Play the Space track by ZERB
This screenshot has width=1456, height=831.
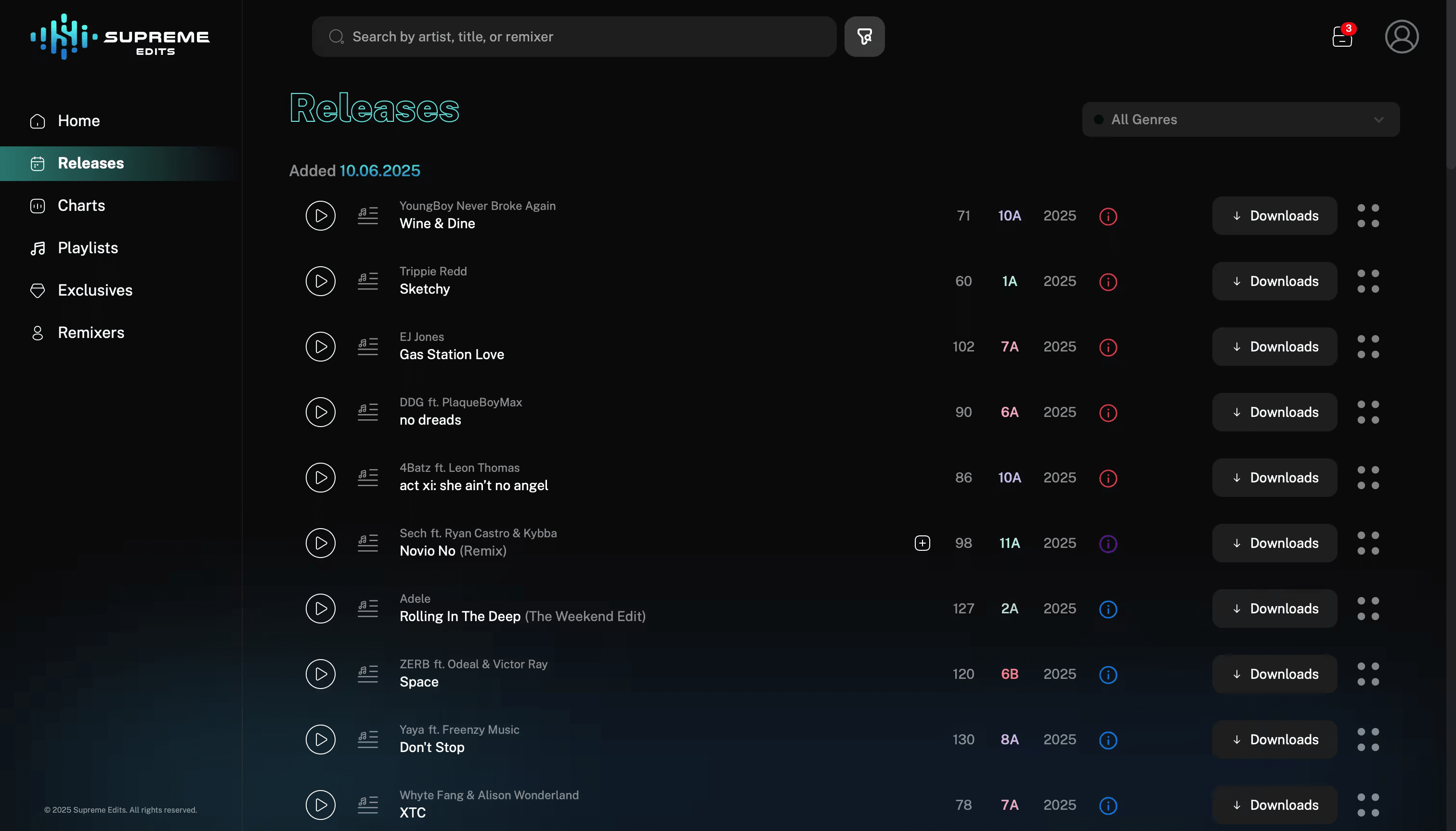tap(320, 674)
